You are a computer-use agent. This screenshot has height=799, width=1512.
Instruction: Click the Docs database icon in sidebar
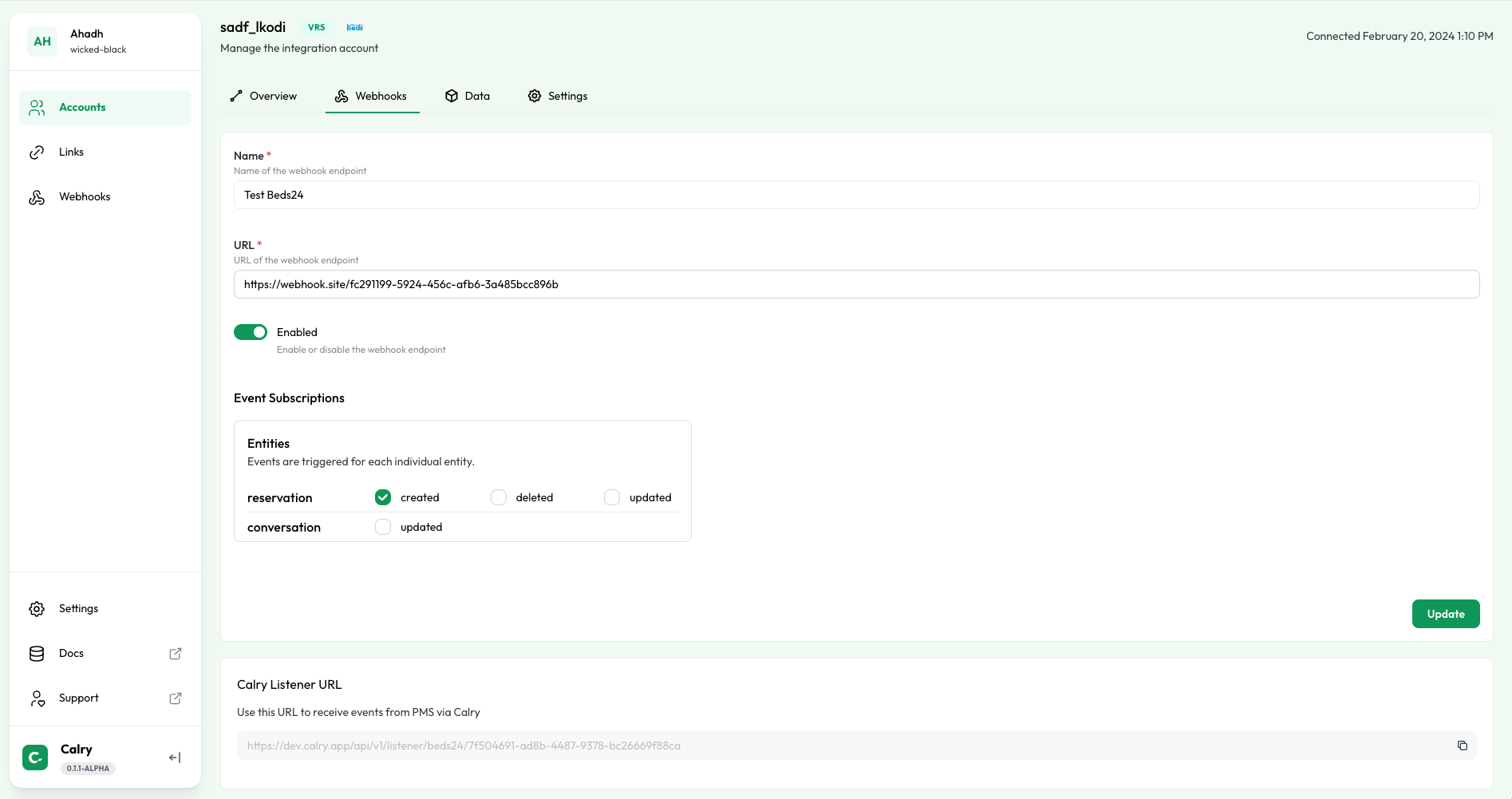point(37,654)
